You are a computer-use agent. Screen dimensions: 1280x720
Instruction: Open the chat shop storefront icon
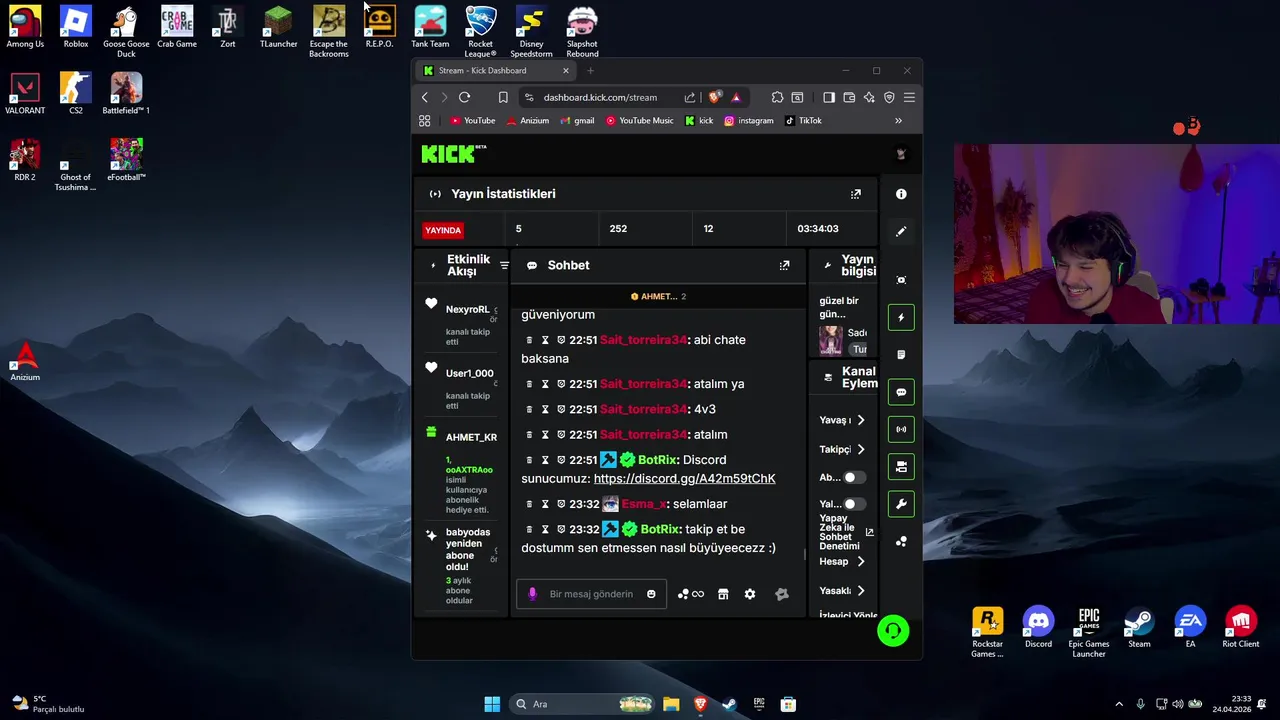coord(723,594)
